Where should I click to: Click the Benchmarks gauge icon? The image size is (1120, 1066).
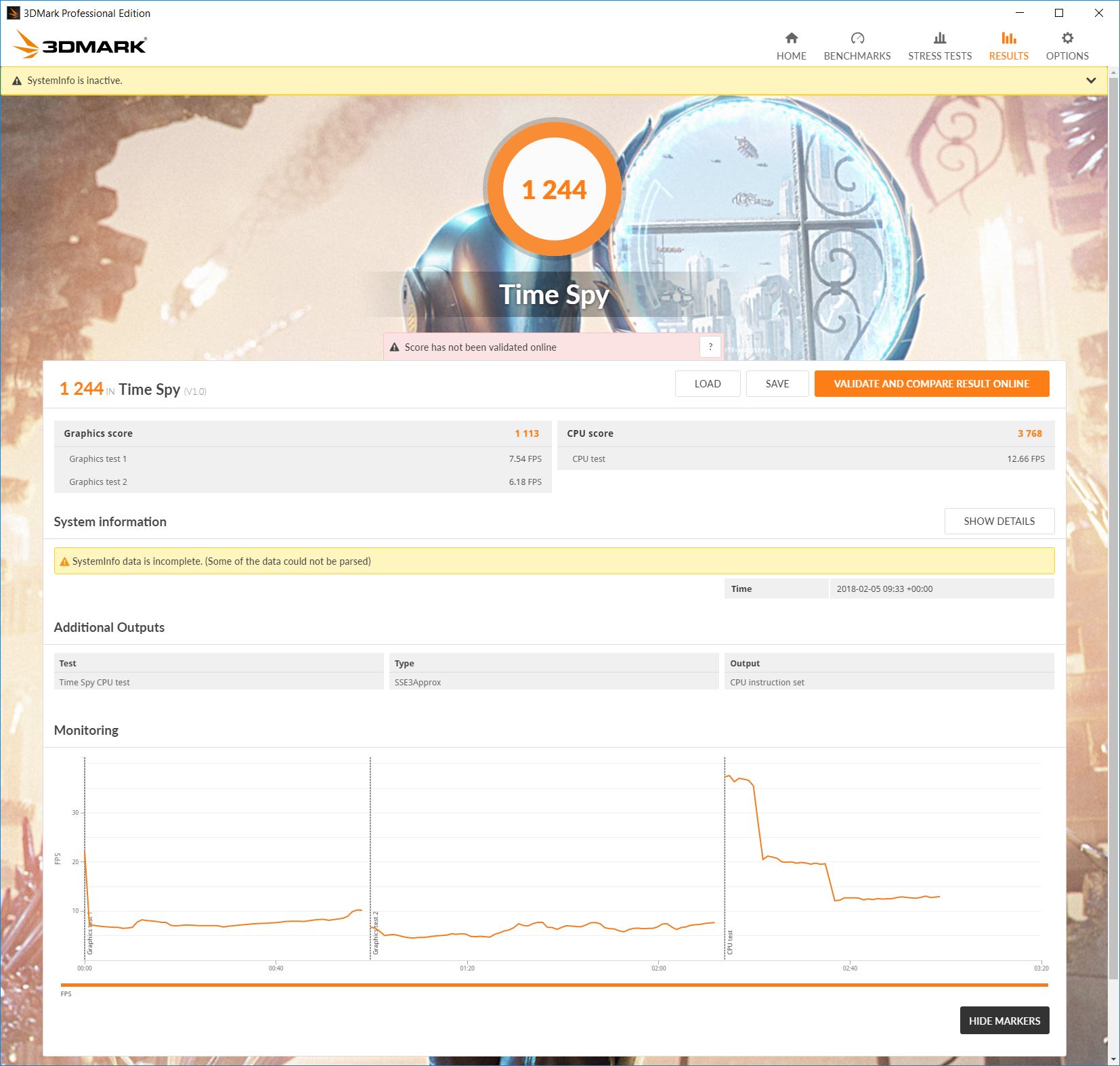pyautogui.click(x=857, y=38)
